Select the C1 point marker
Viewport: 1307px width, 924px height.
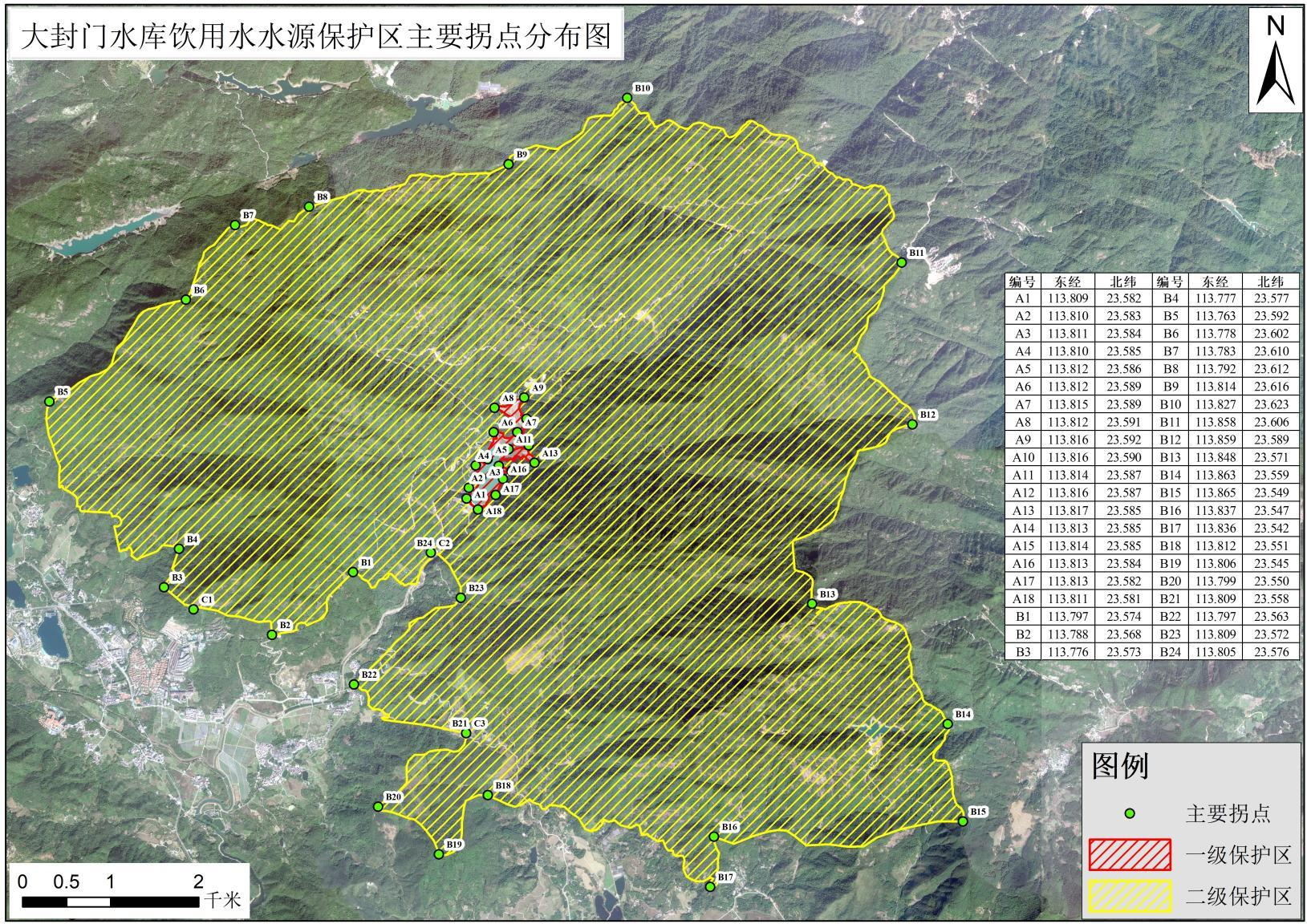click(193, 610)
